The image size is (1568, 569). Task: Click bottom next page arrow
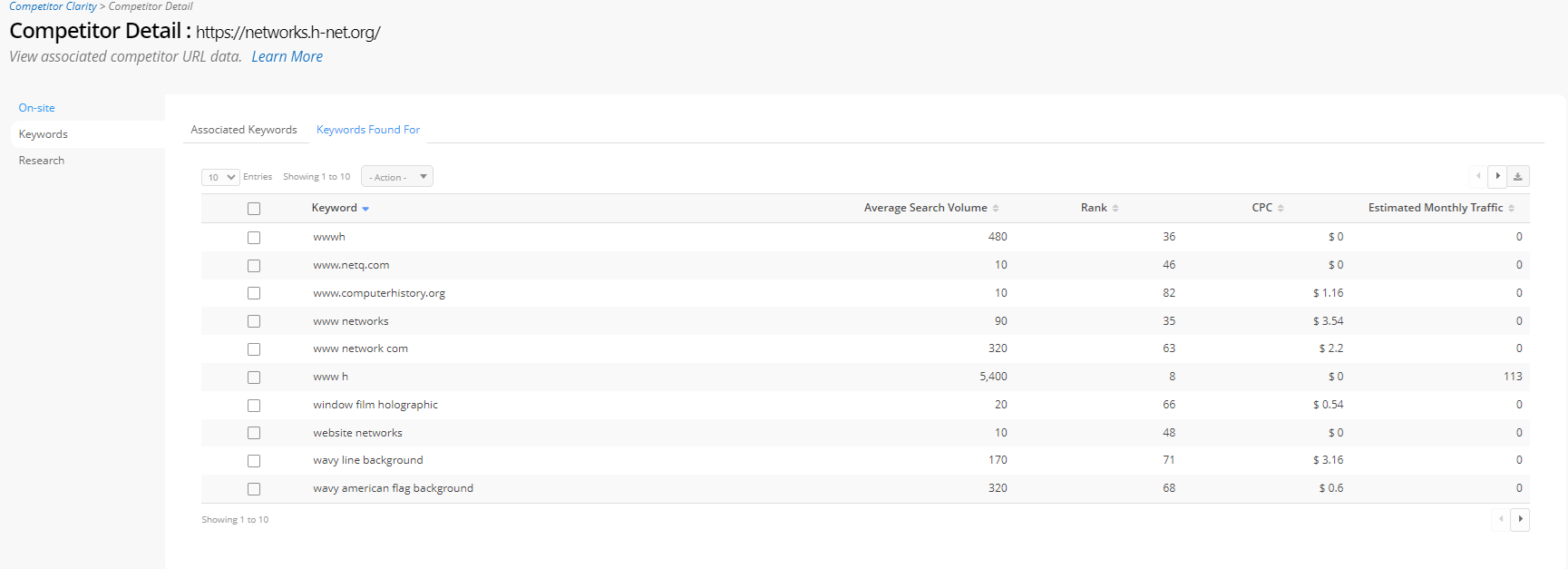(x=1520, y=519)
